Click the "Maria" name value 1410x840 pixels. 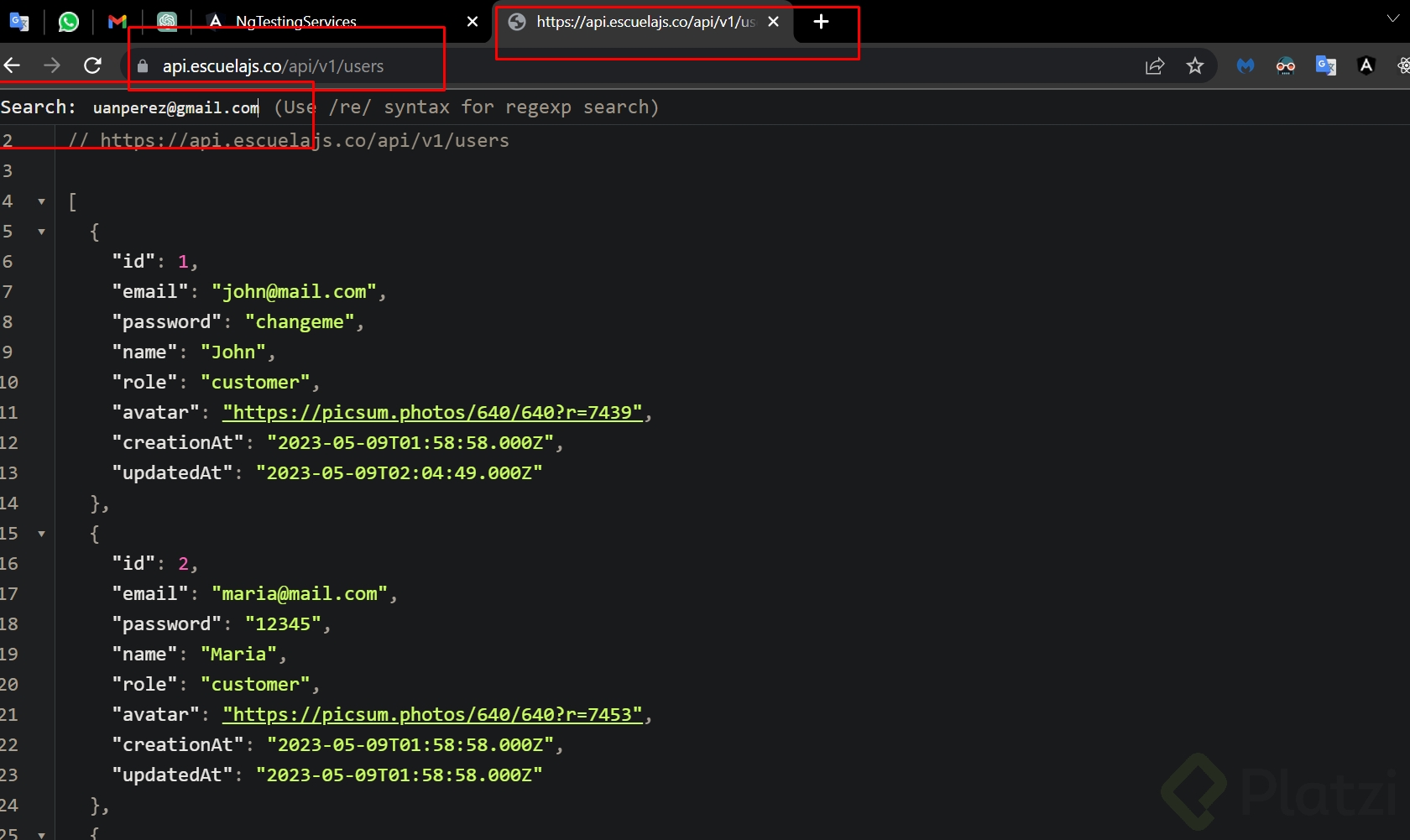238,654
